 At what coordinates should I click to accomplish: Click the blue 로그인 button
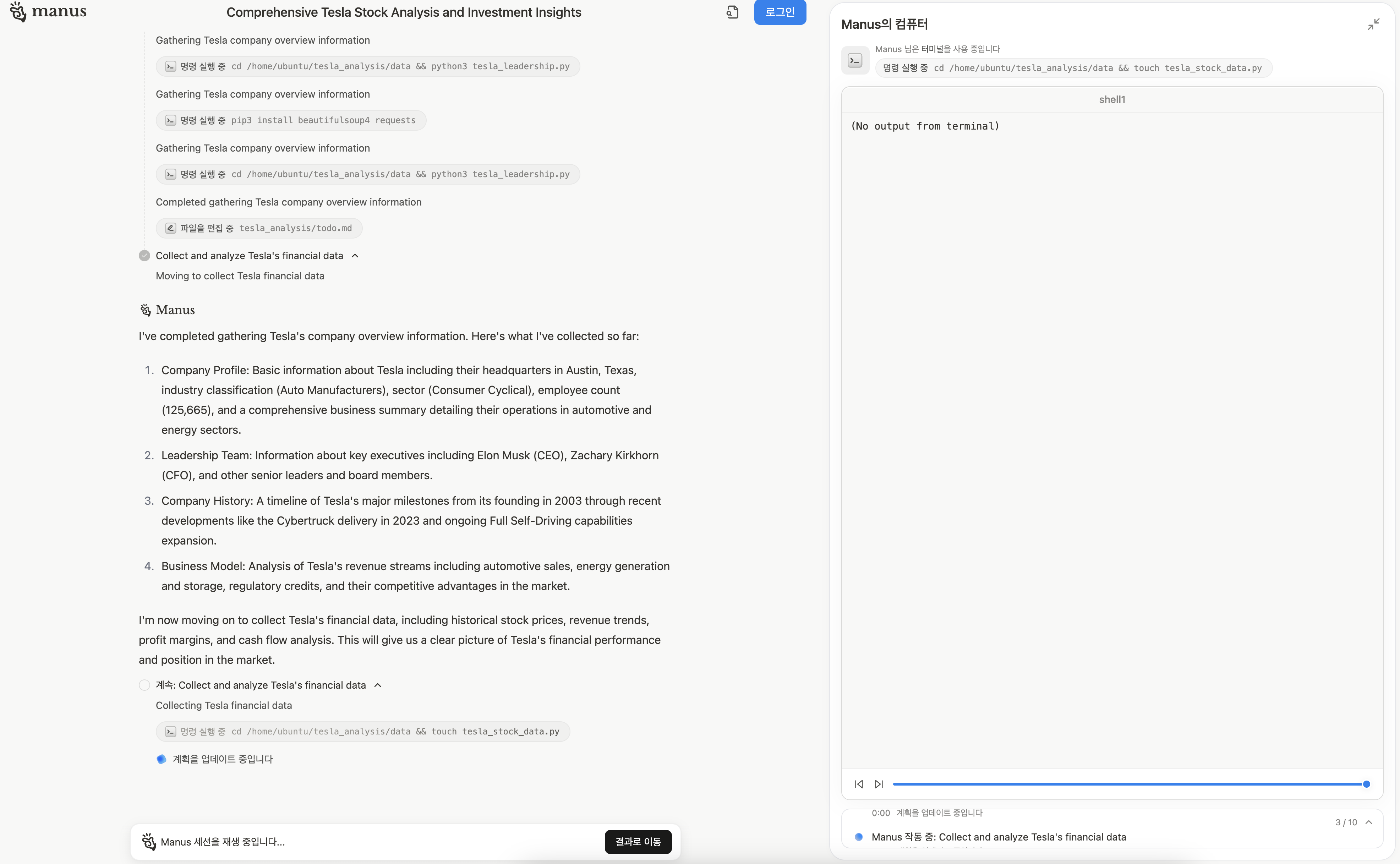coord(780,12)
